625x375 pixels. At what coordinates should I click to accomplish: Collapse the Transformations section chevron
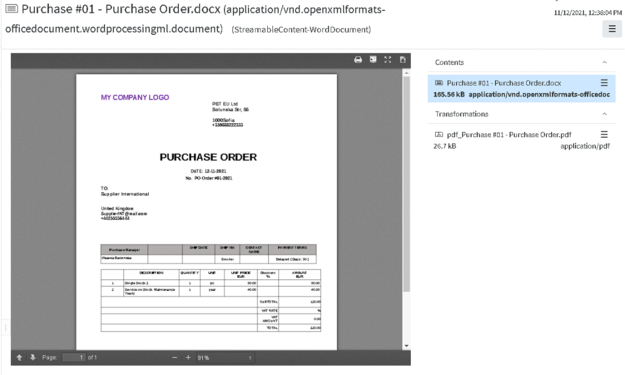pos(604,114)
